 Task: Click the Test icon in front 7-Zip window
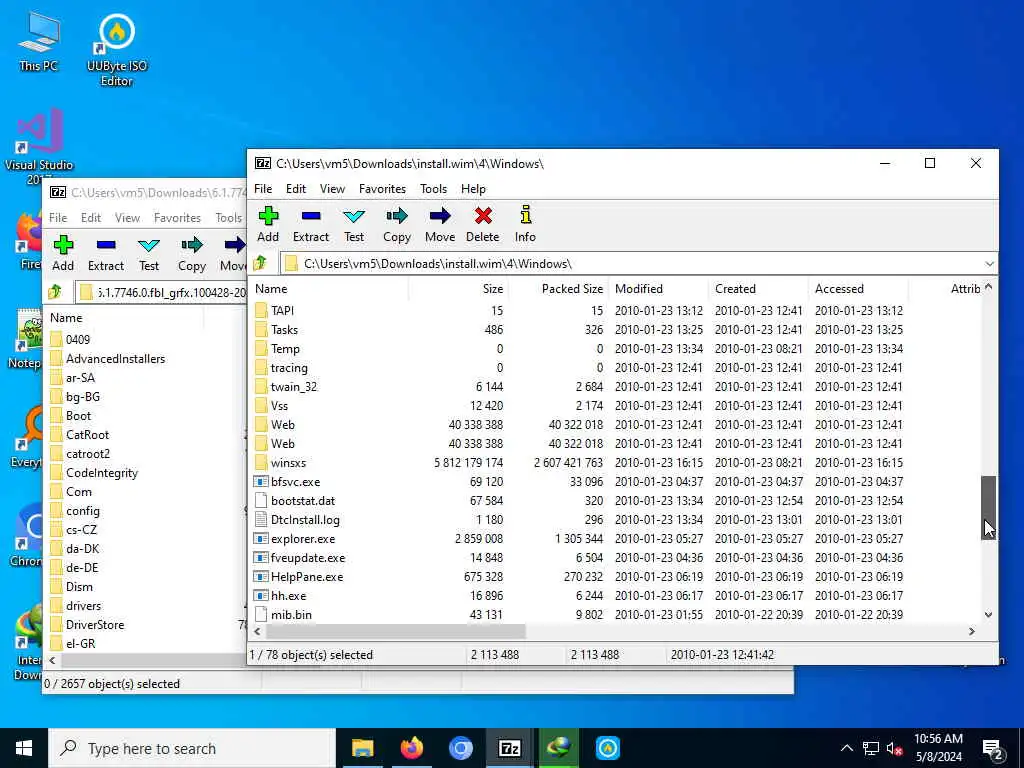354,216
